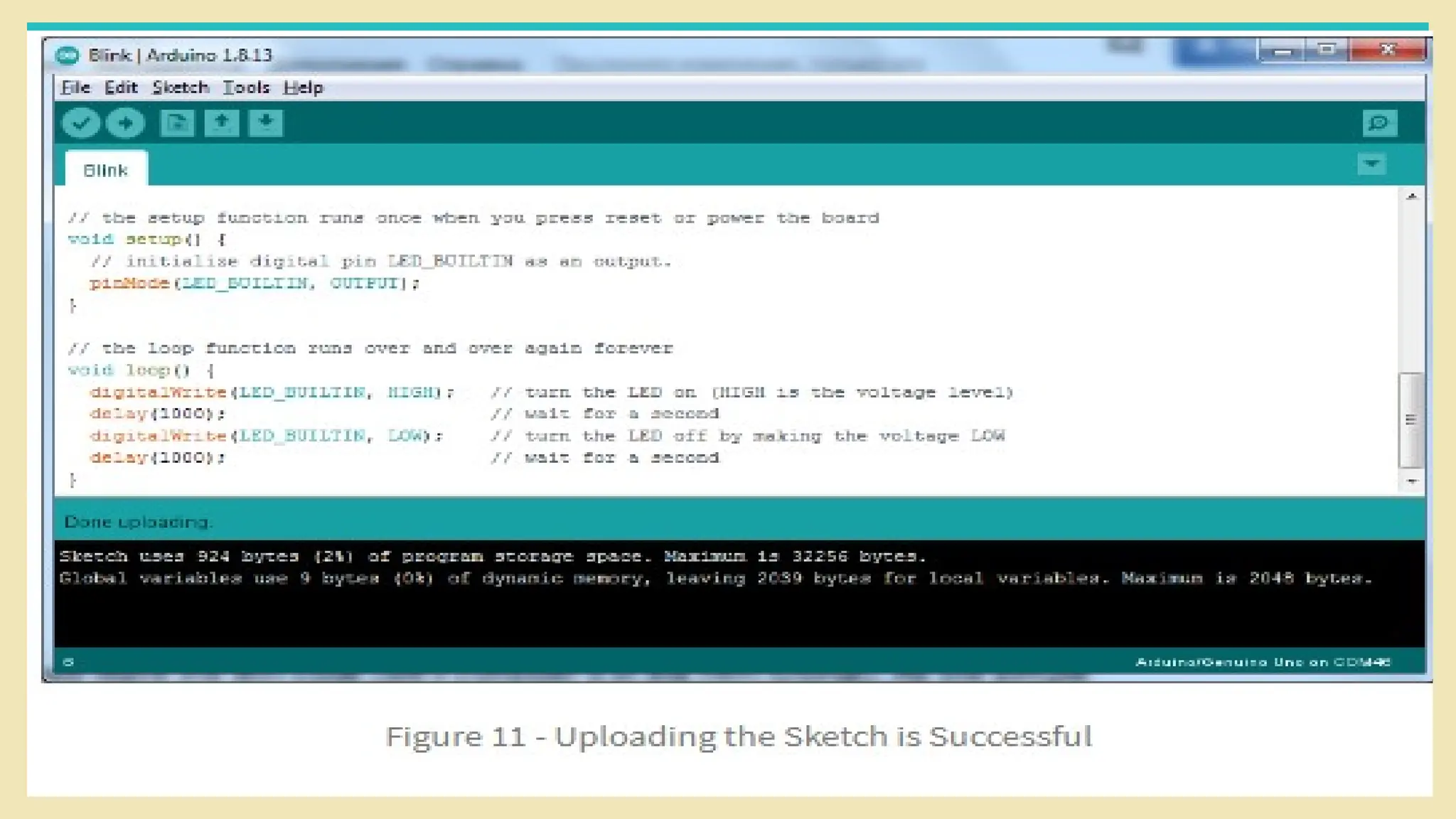Click the Open sketch up-arrow icon

[221, 122]
